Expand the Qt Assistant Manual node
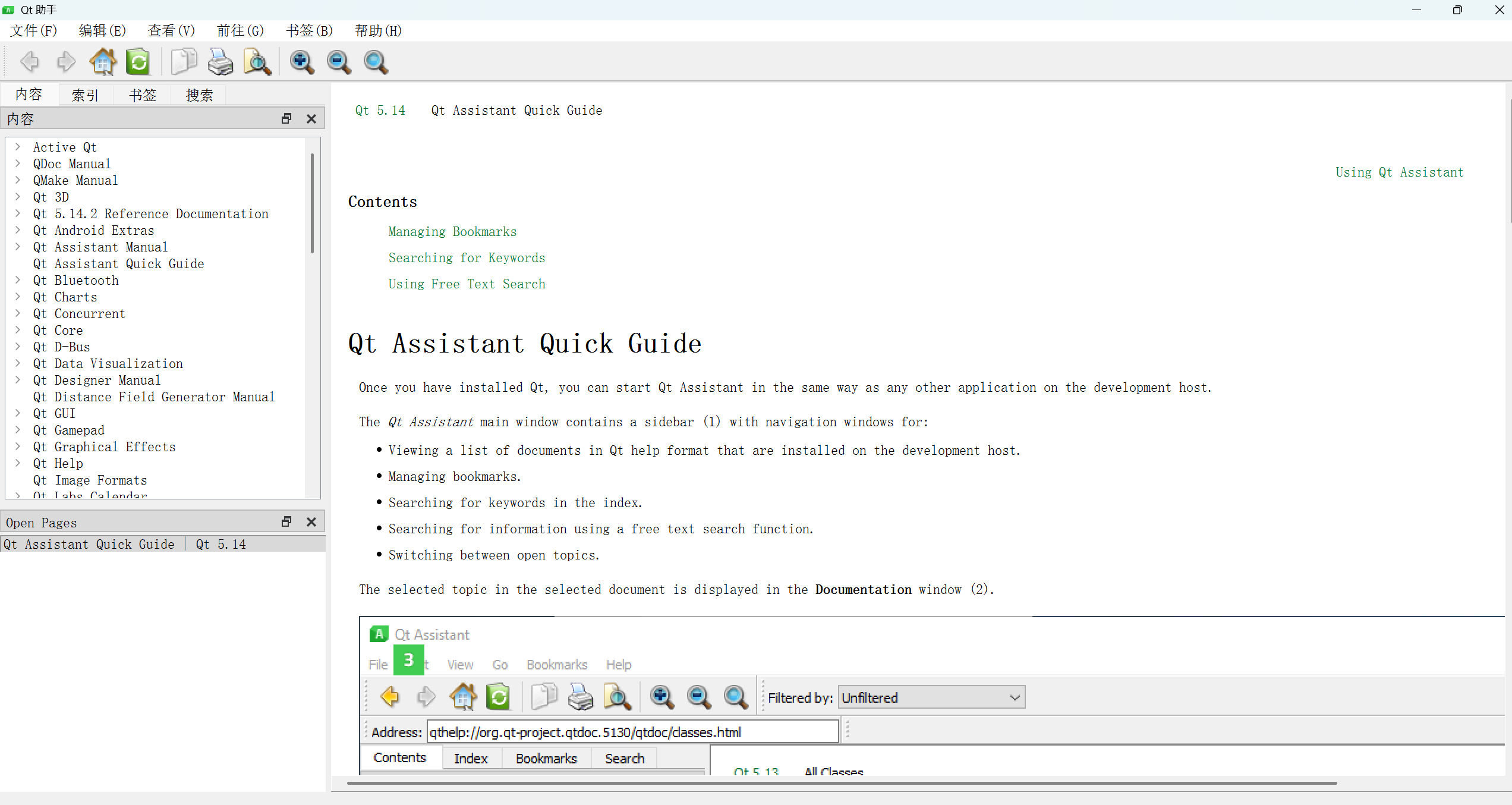The width and height of the screenshot is (1512, 805). coord(18,247)
